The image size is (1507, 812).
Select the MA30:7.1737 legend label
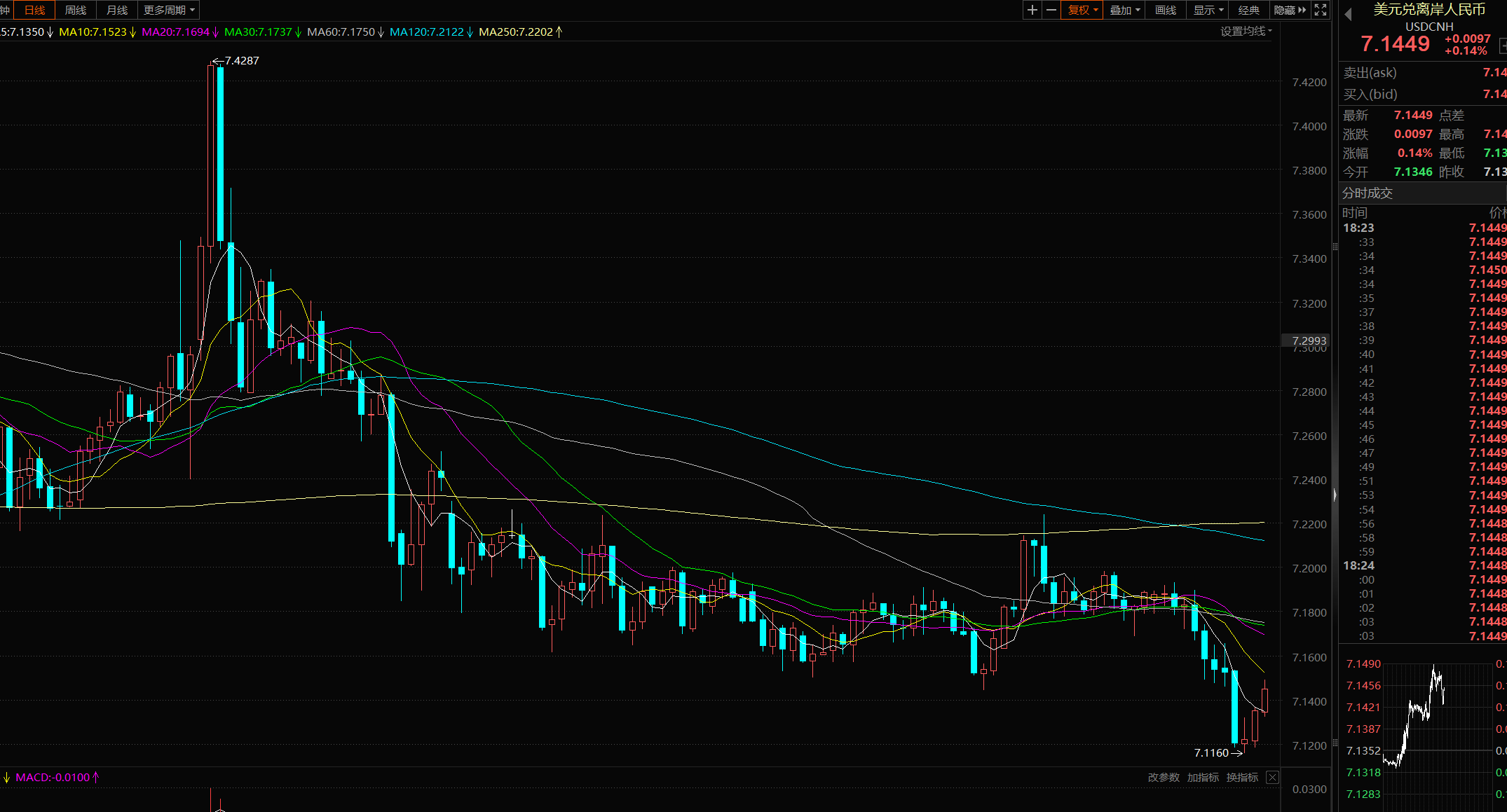tap(258, 32)
